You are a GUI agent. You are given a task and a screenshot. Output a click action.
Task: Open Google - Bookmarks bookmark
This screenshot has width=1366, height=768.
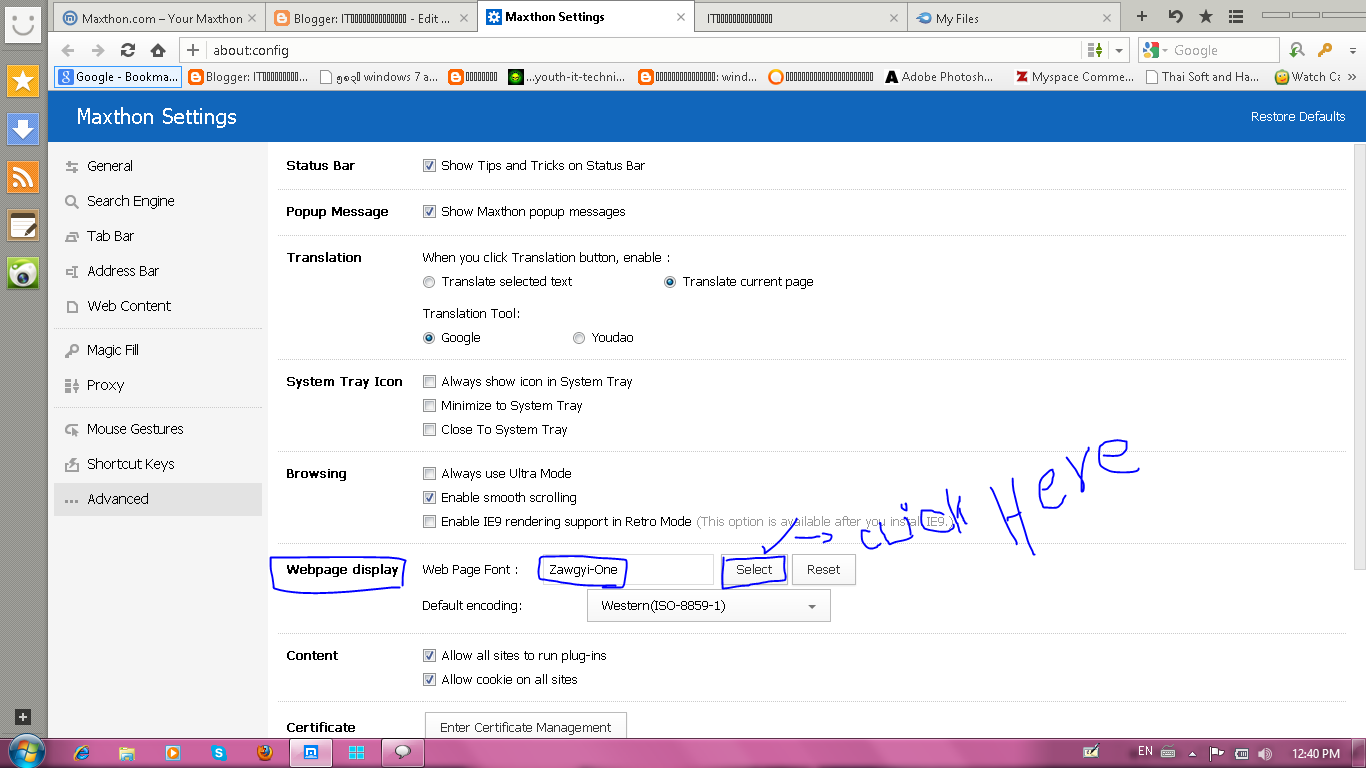click(x=118, y=77)
